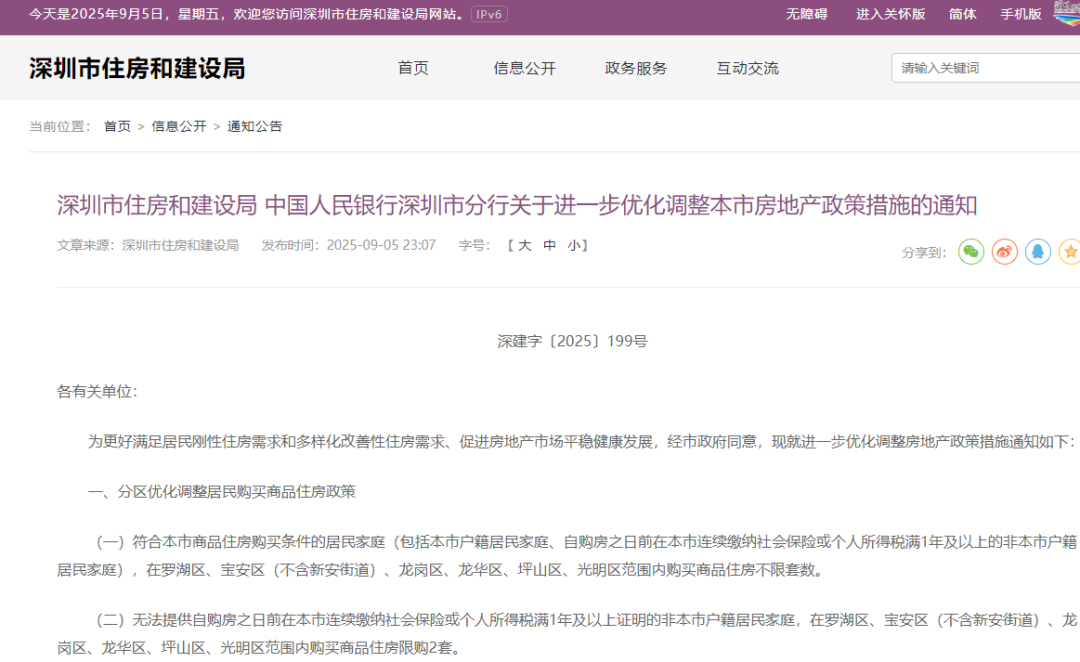Click 当前位置 breadcrumb label
Image resolution: width=1080 pixels, height=662 pixels.
[x=59, y=126]
